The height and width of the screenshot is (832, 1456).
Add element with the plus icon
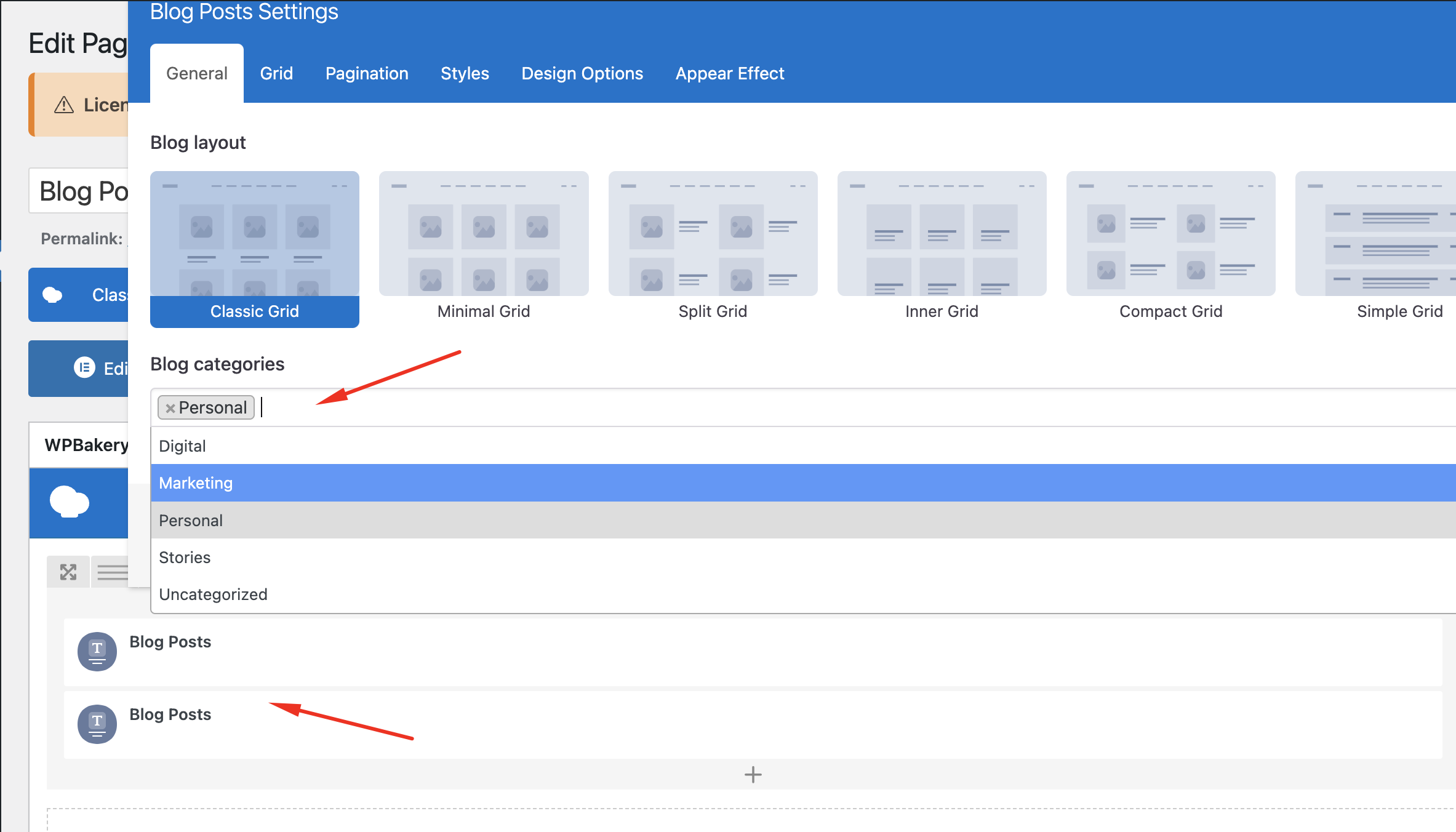tap(753, 774)
